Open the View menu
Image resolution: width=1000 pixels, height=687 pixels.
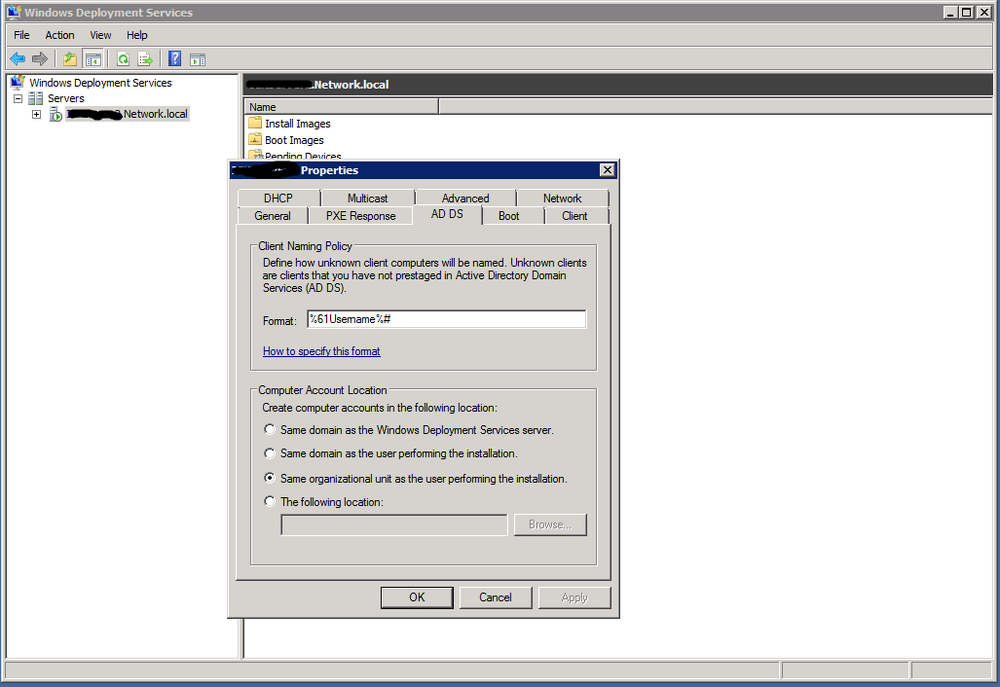click(x=100, y=35)
